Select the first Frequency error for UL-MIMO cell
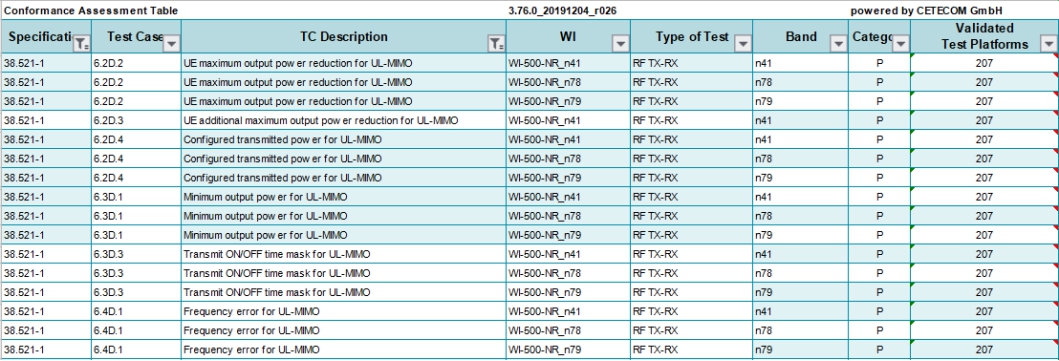Viewport: 1059px width, 361px height. pyautogui.click(x=344, y=312)
